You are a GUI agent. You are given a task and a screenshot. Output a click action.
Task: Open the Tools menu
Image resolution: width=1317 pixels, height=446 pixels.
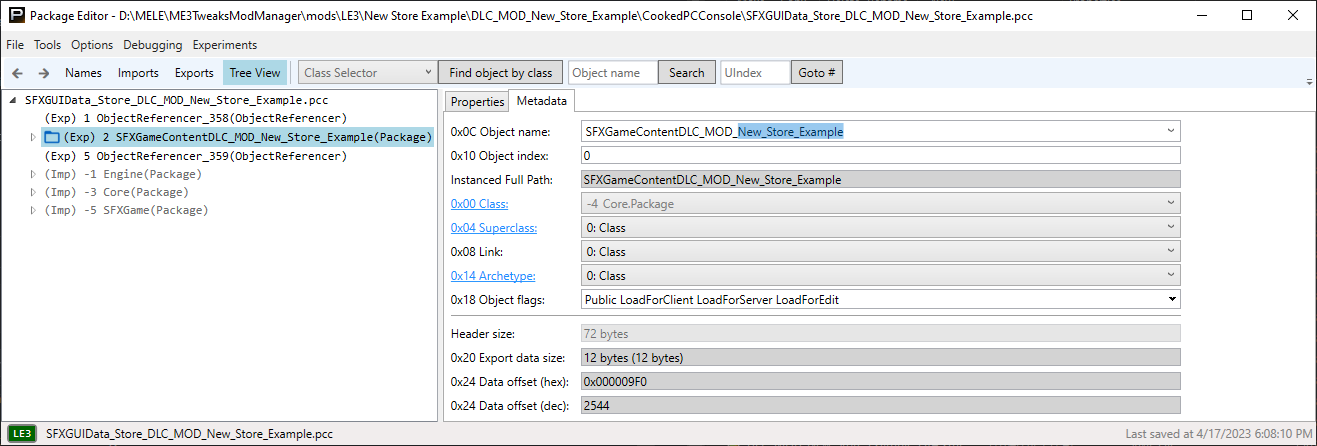tap(47, 45)
